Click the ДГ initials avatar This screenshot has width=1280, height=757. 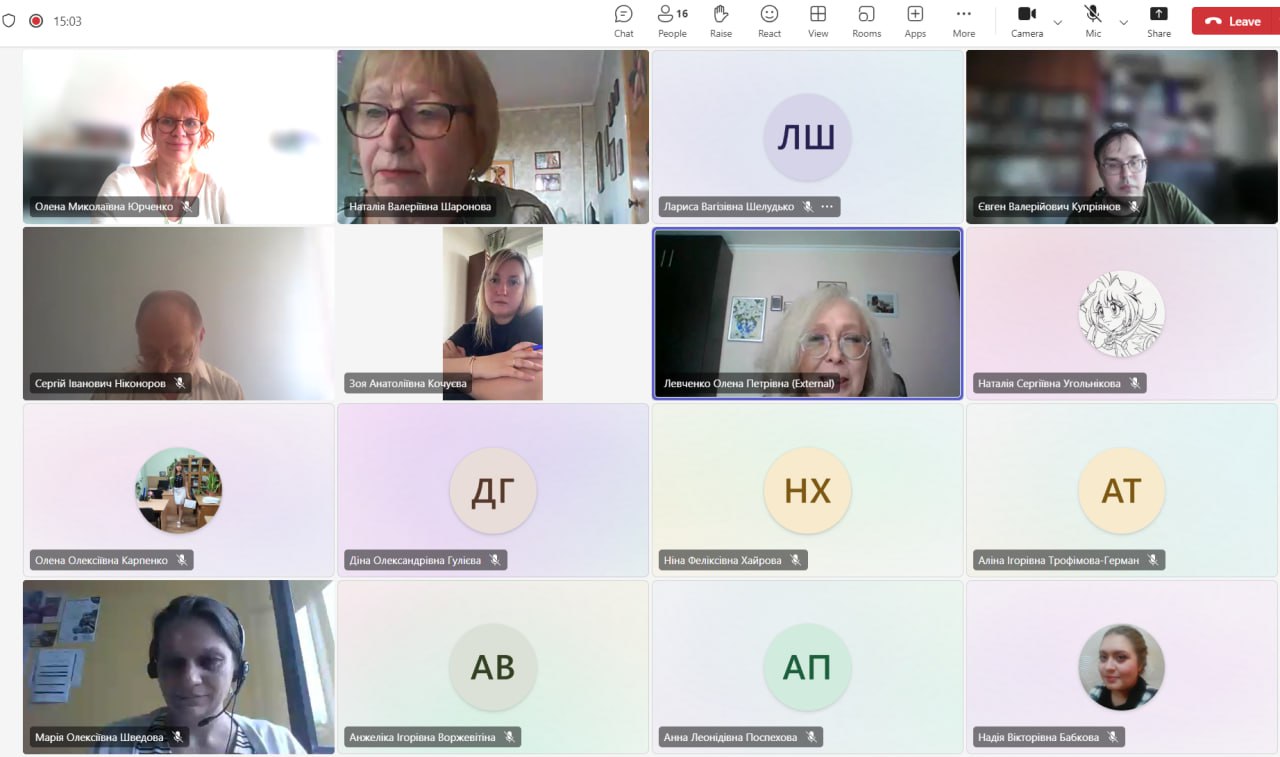493,490
